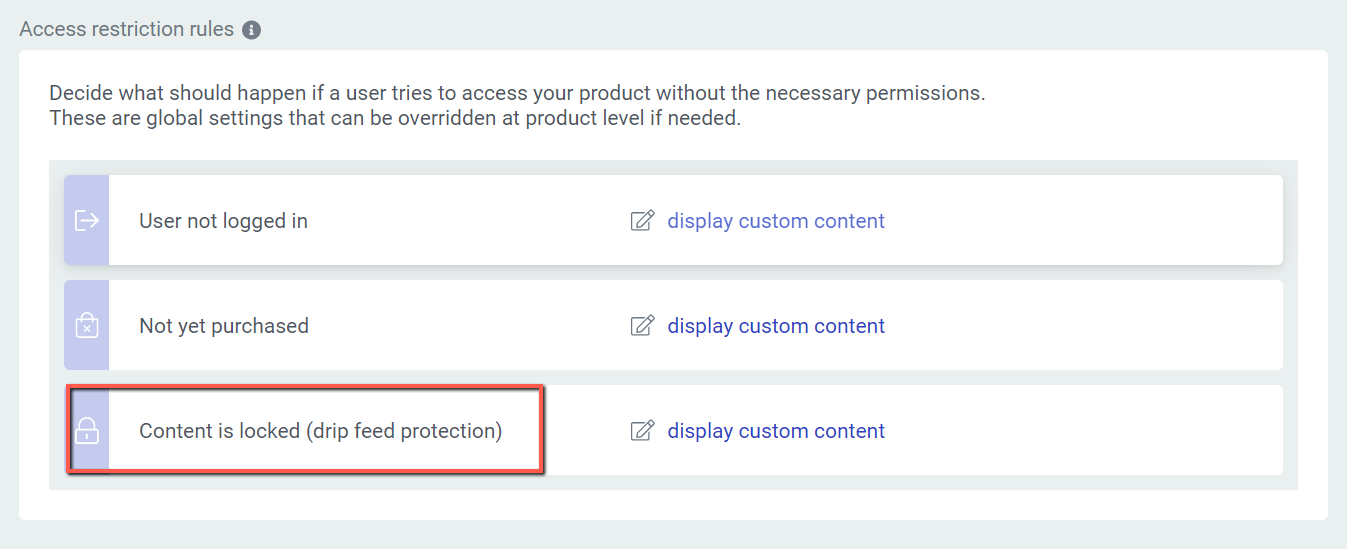
Task: Click the Access restriction rules heading
Action: (126, 29)
